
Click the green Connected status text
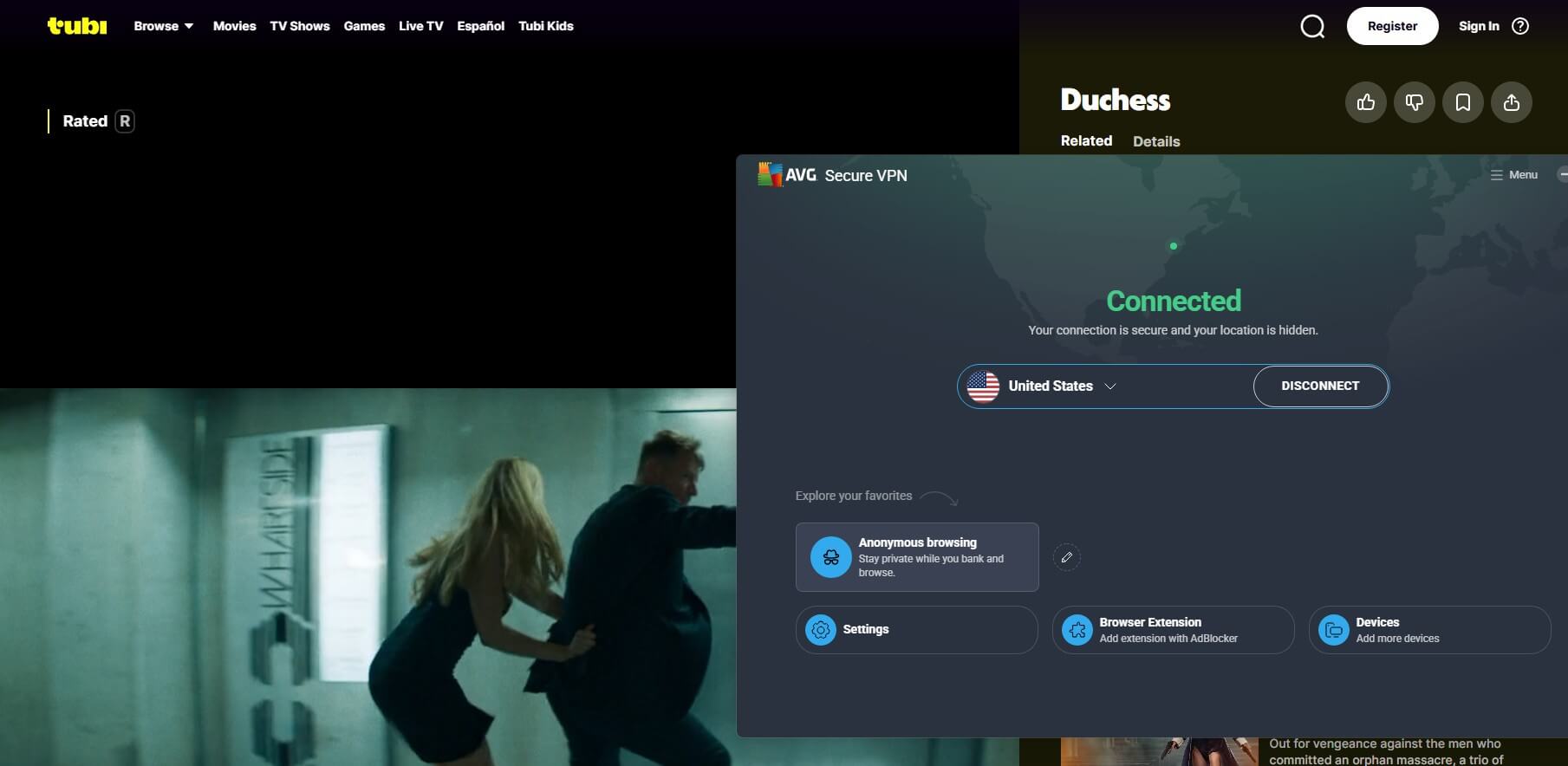tap(1174, 301)
